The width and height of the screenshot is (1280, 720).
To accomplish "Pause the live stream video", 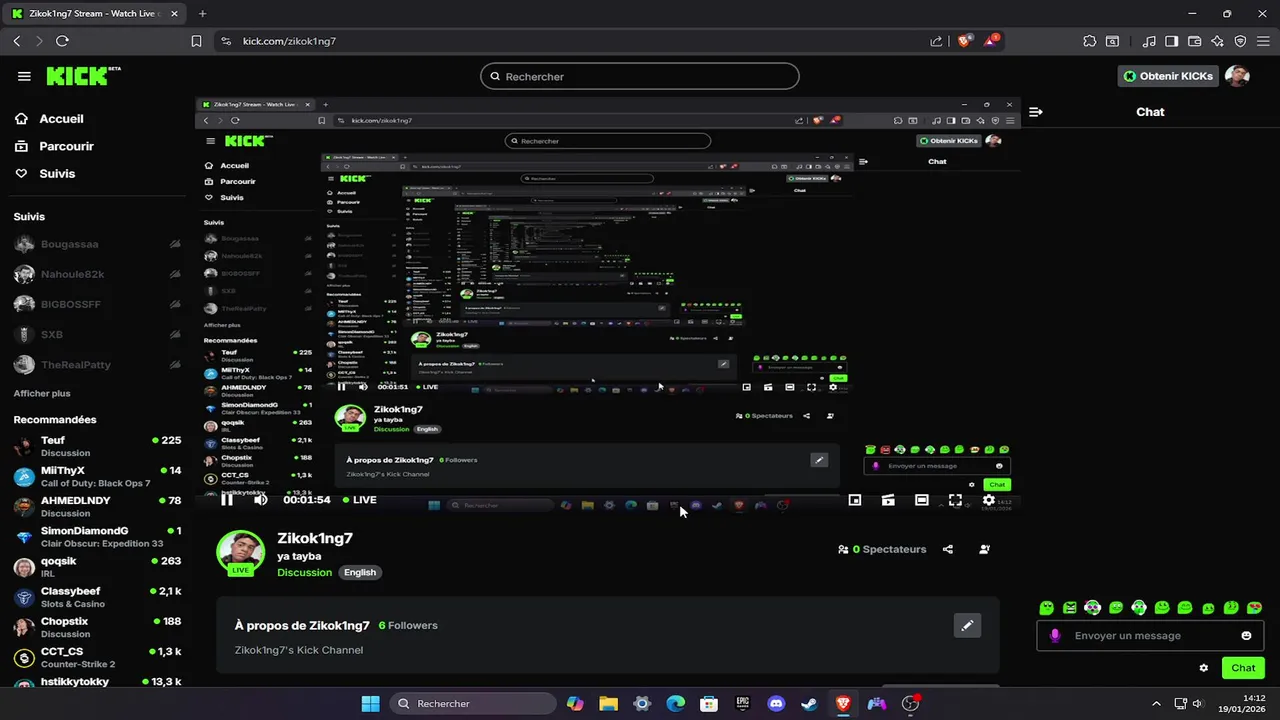I will 227,500.
